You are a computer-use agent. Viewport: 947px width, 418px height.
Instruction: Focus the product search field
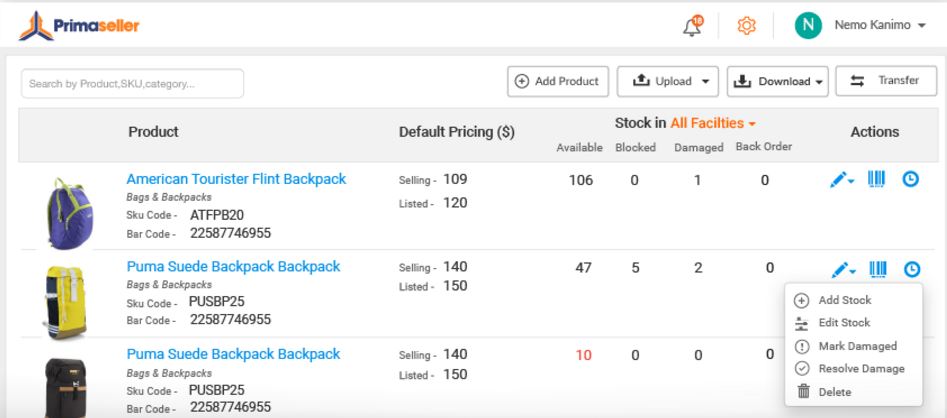pos(132,84)
